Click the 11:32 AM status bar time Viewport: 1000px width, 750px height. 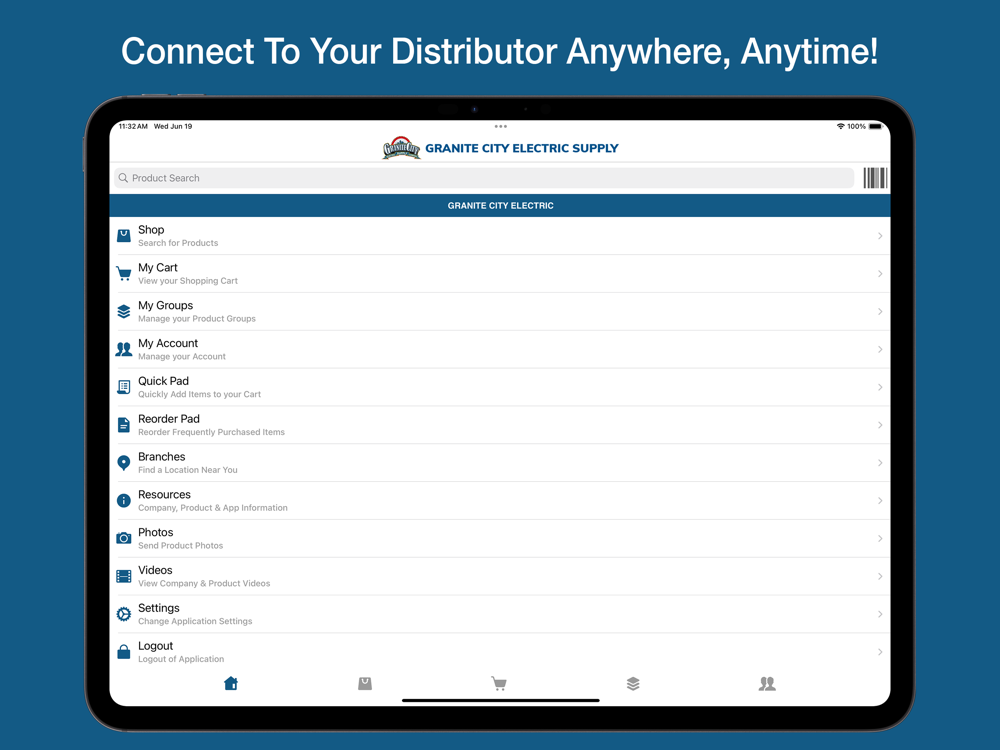point(133,126)
